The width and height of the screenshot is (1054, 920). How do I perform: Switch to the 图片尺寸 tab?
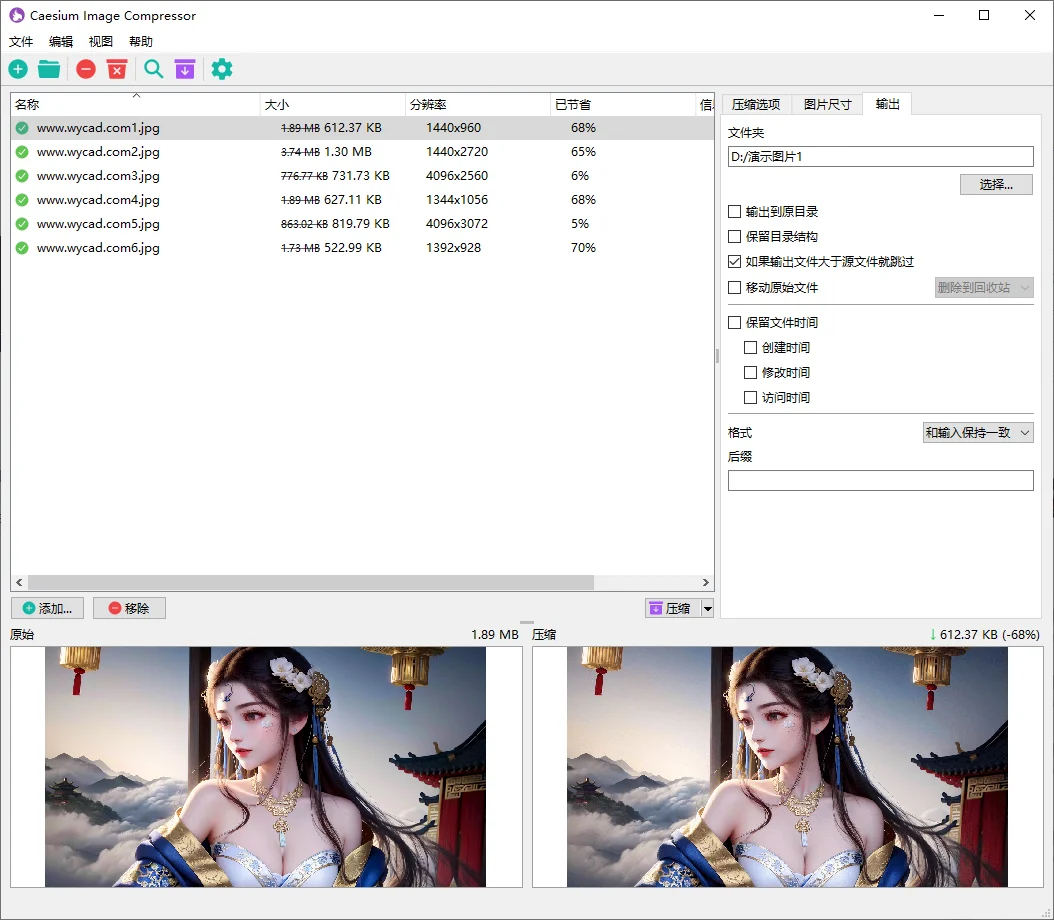[827, 102]
